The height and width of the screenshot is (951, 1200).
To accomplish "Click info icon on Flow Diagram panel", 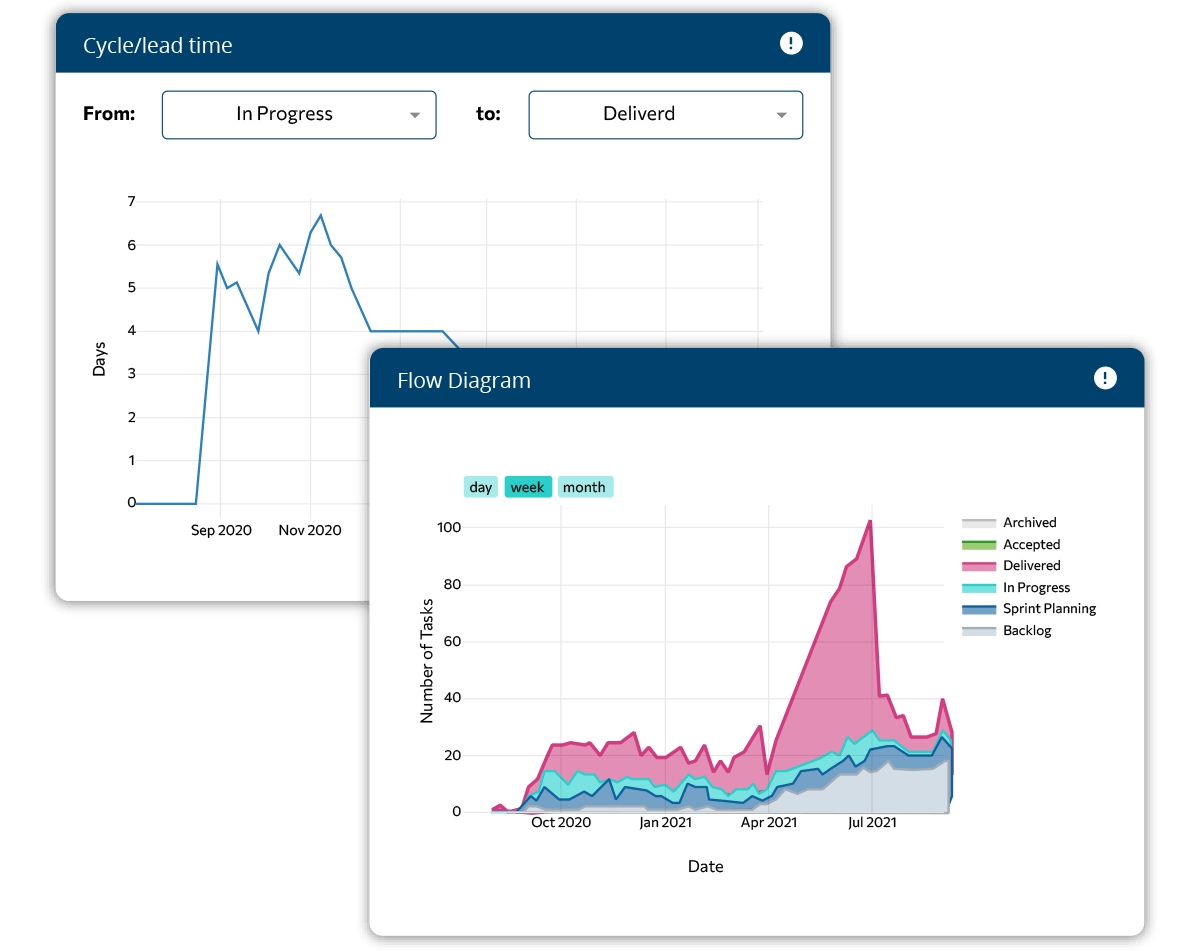I will pyautogui.click(x=1105, y=378).
